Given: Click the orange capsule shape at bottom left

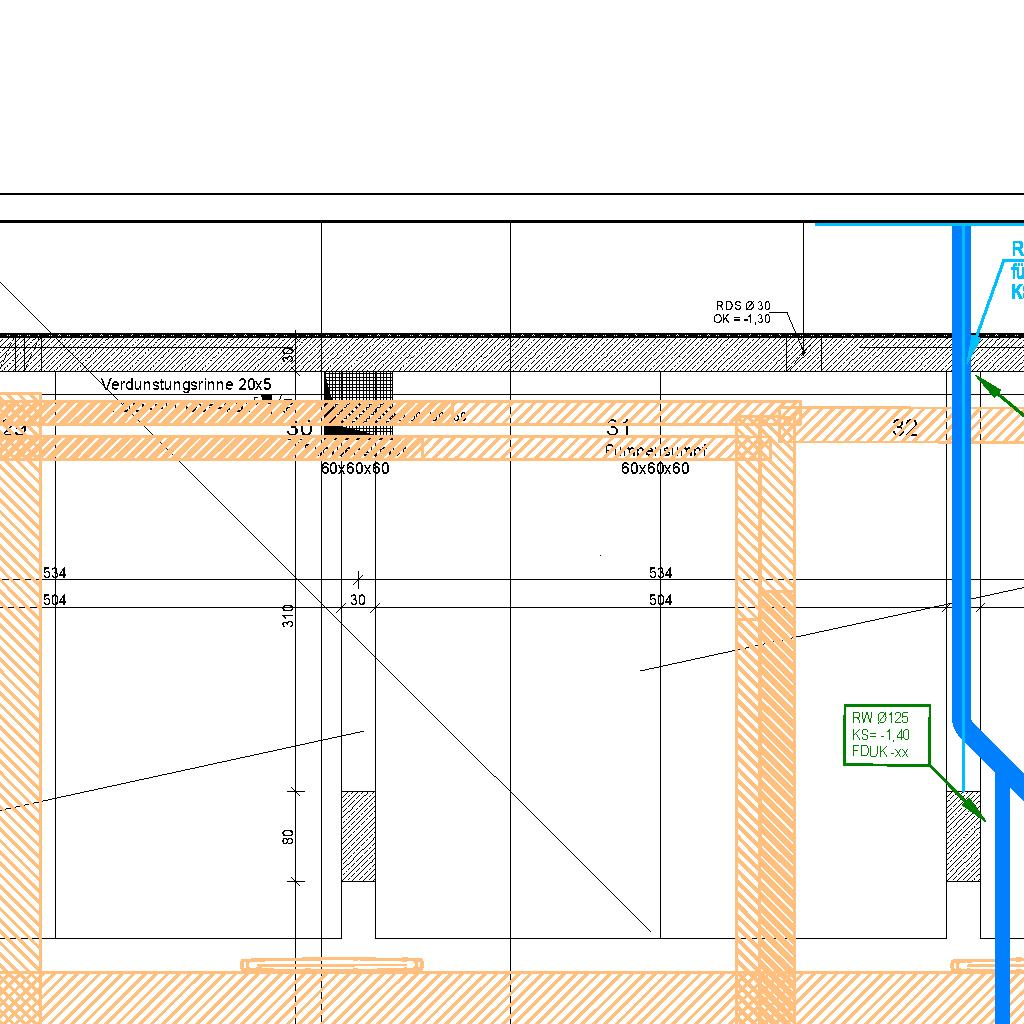Looking at the screenshot, I should click(x=331, y=965).
